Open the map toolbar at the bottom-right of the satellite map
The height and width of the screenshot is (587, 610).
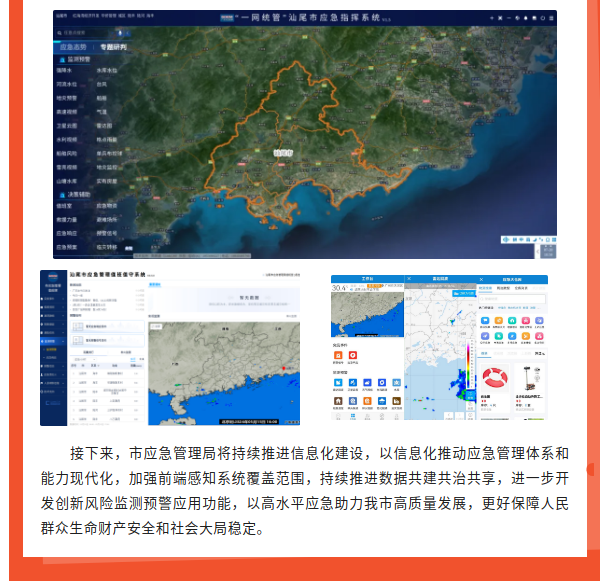(x=528, y=240)
